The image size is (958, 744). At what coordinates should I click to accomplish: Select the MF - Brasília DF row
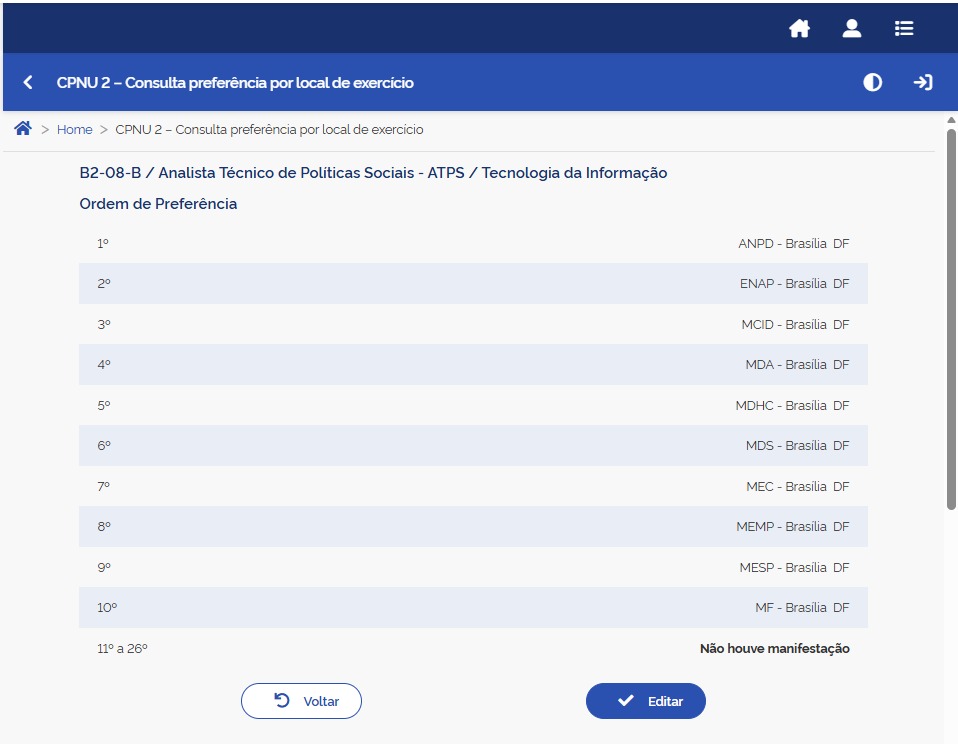pyautogui.click(x=474, y=607)
